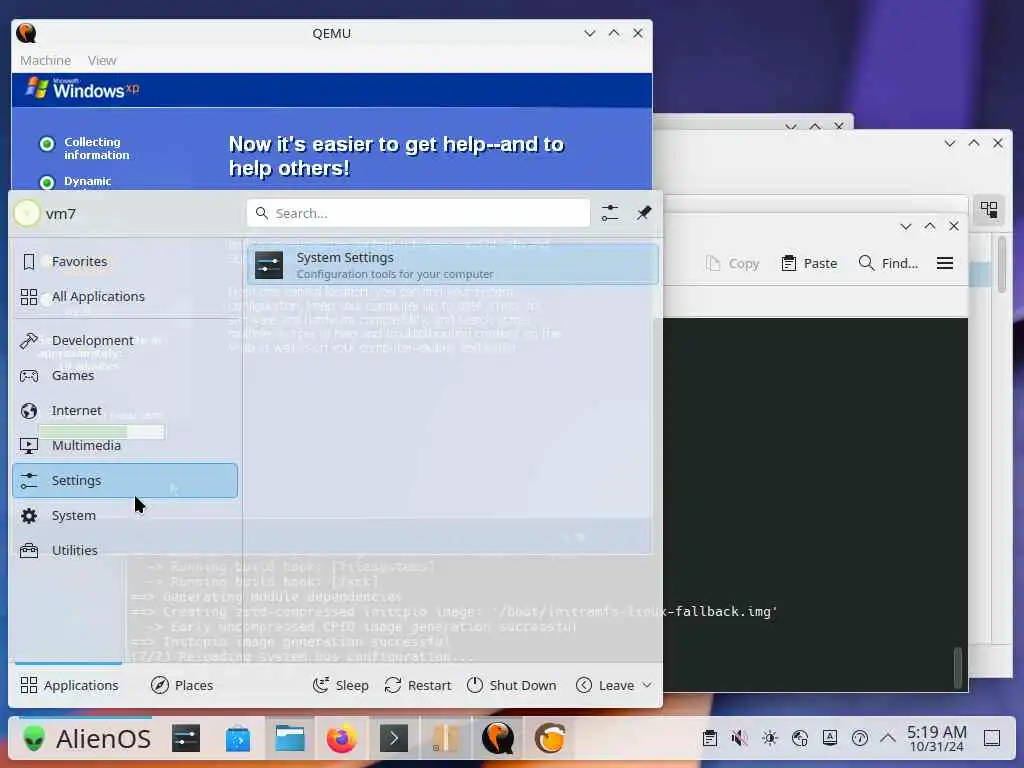Minimize the QEMU window
The image size is (1024, 768).
[590, 33]
